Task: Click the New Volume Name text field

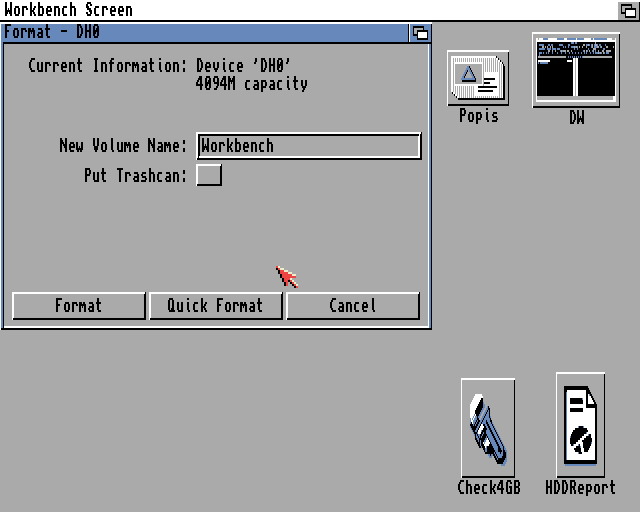Action: tap(308, 146)
